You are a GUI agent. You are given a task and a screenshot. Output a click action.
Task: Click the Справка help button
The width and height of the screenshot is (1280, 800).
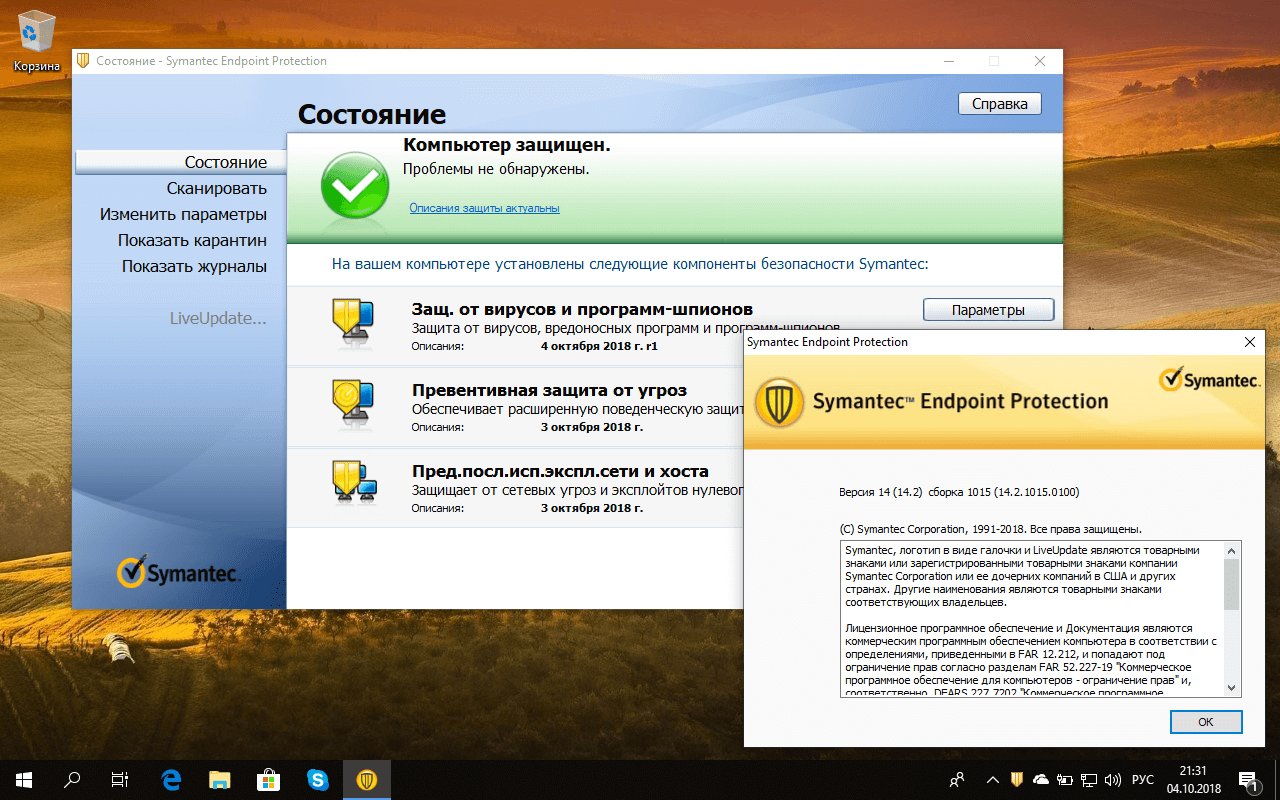click(1000, 103)
